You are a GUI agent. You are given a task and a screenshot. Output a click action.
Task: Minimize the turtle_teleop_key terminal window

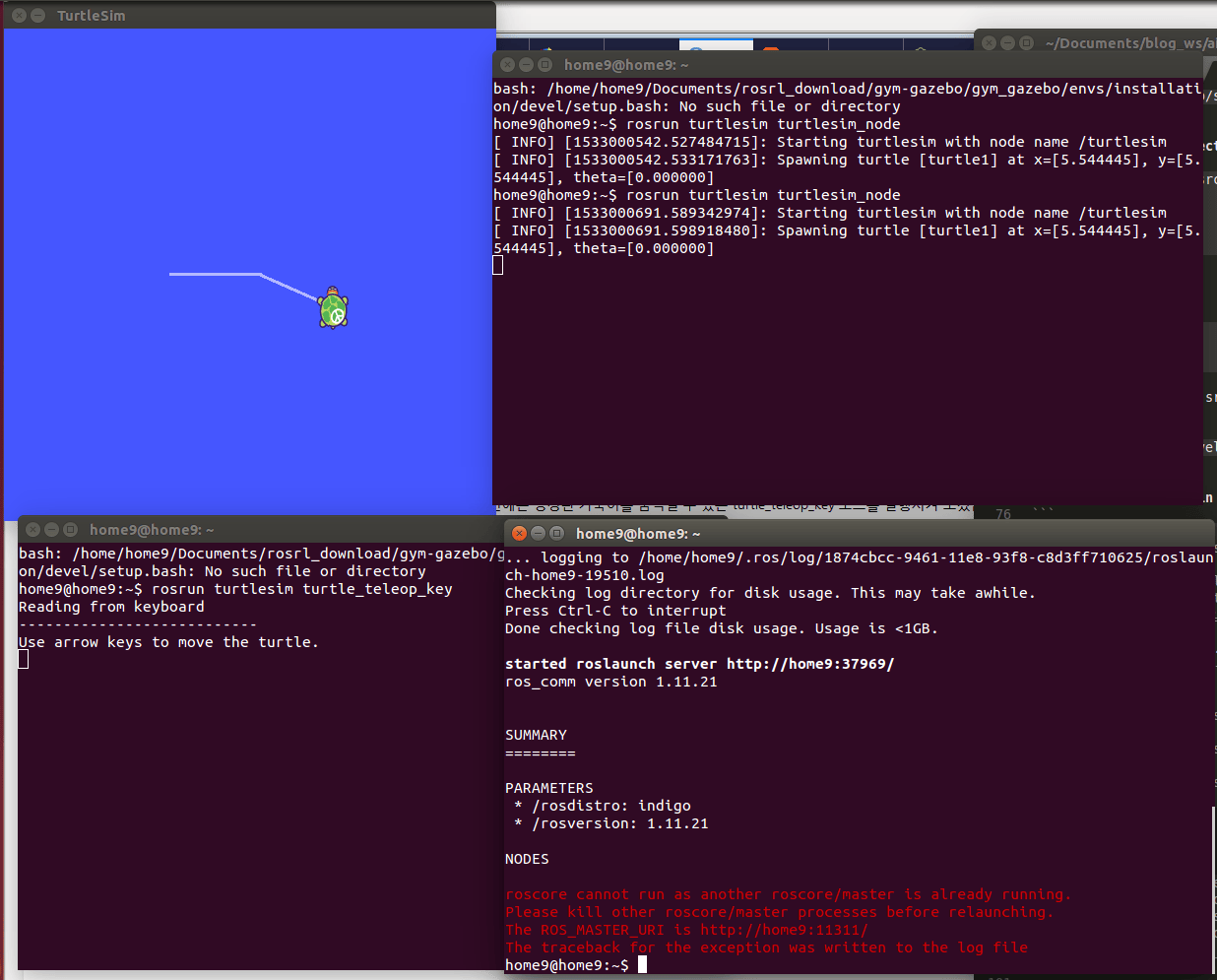[x=51, y=530]
